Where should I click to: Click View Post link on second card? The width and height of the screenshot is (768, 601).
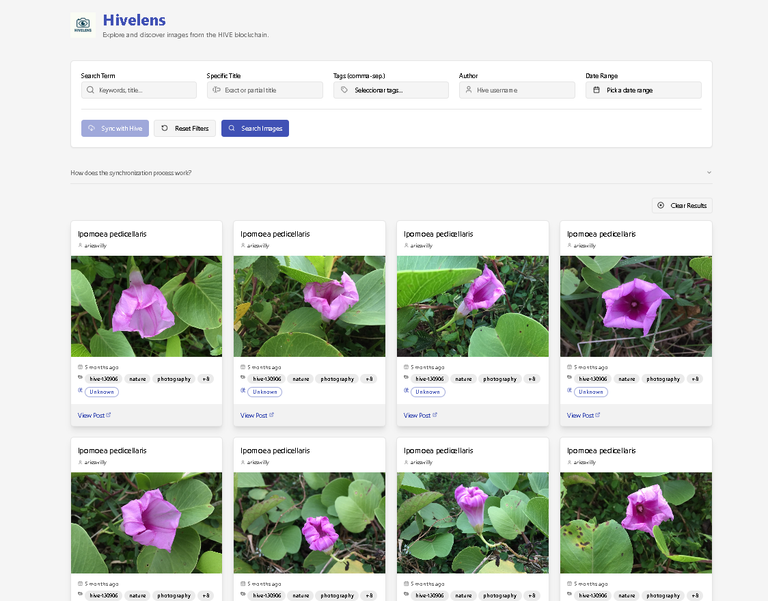coord(257,415)
